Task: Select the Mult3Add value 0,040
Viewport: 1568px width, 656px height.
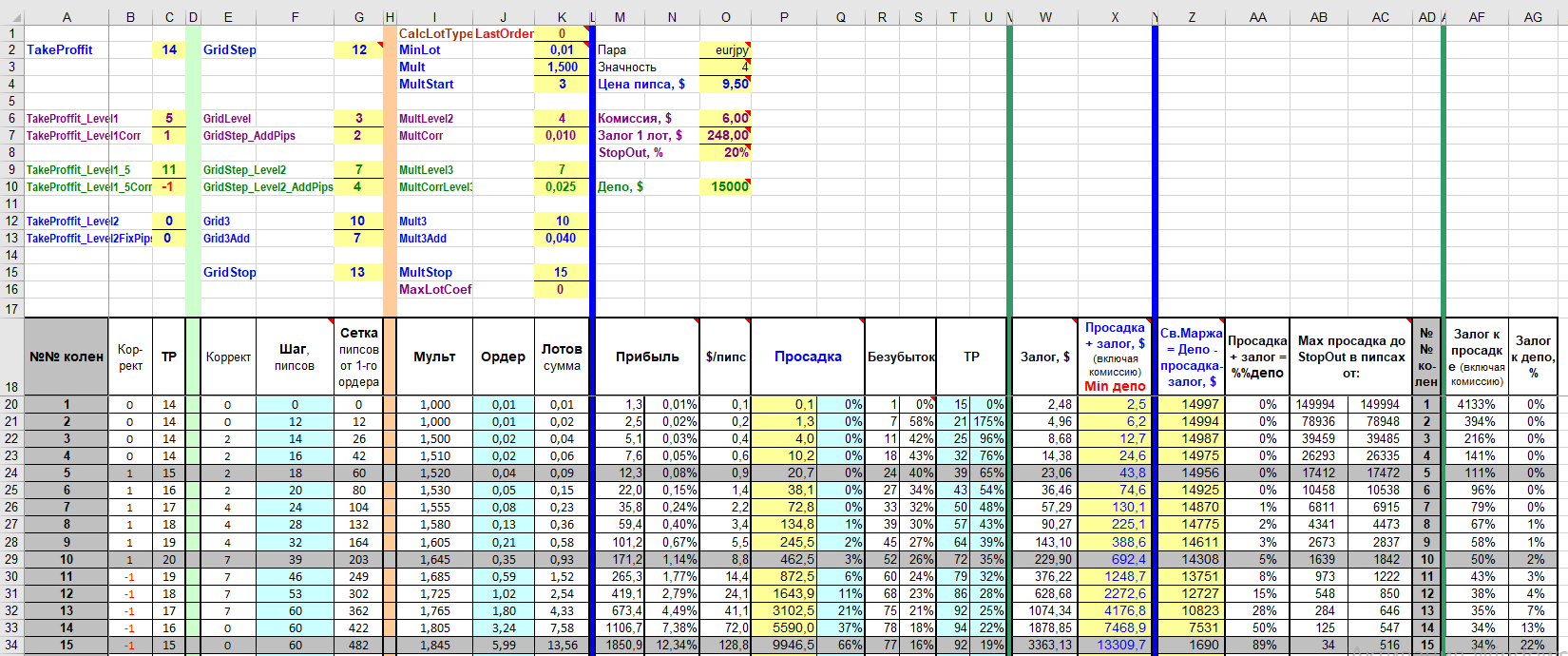Action: [562, 238]
